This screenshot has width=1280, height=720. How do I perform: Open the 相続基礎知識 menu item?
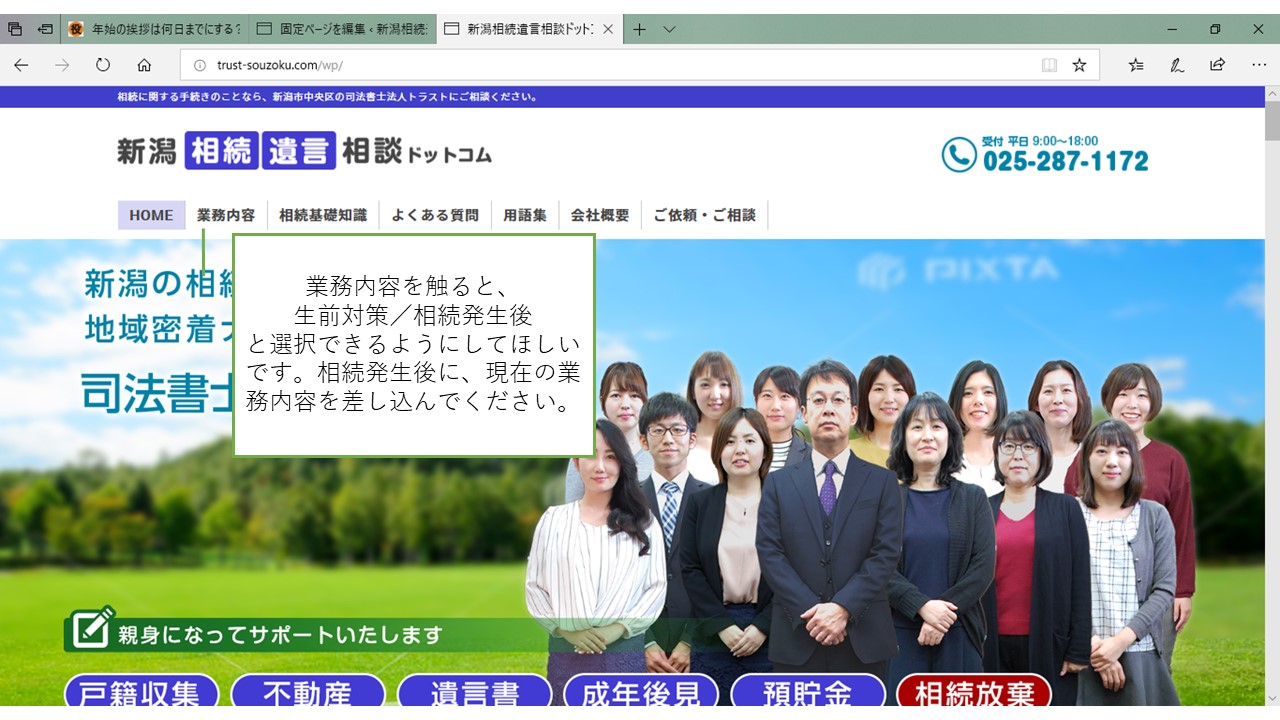pyautogui.click(x=323, y=215)
